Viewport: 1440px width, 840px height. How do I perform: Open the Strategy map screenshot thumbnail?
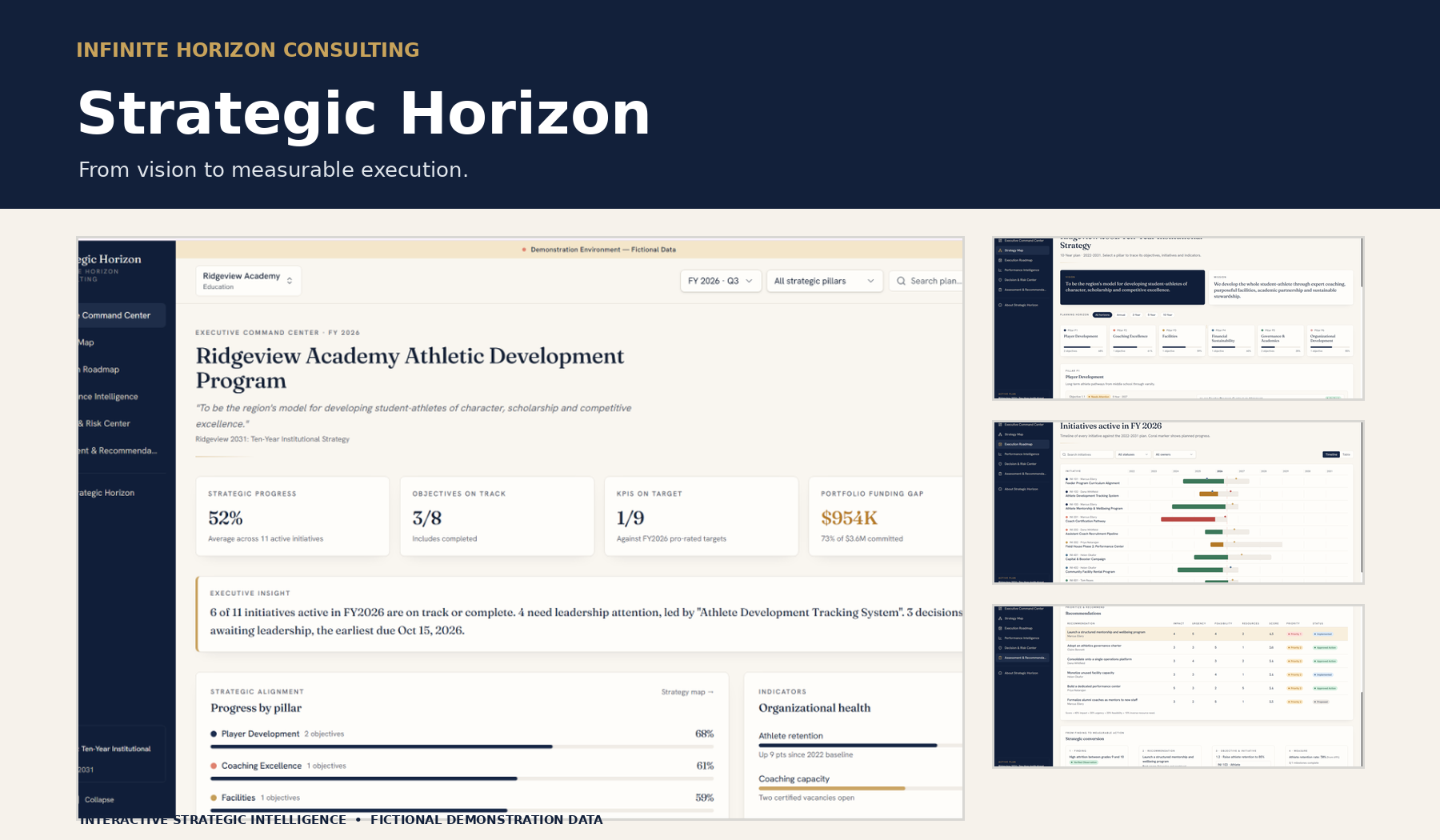point(1178,318)
